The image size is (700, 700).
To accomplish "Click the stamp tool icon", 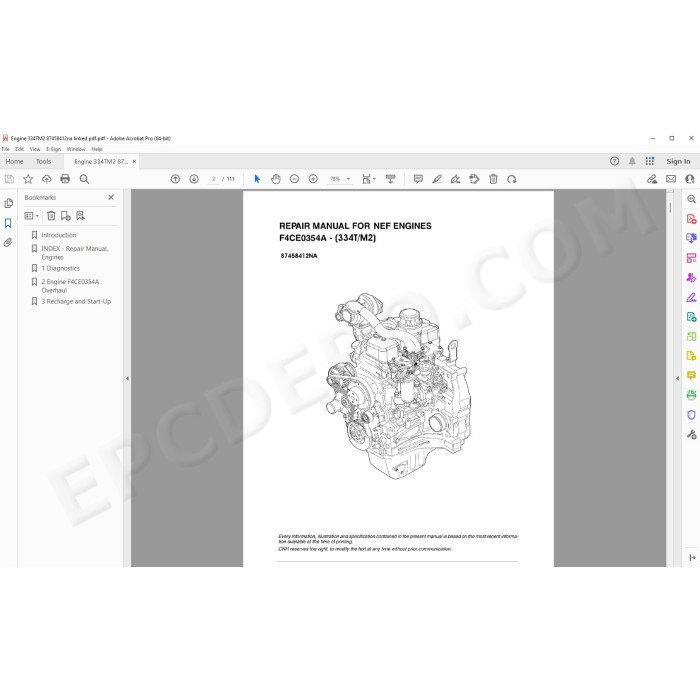I will (474, 179).
